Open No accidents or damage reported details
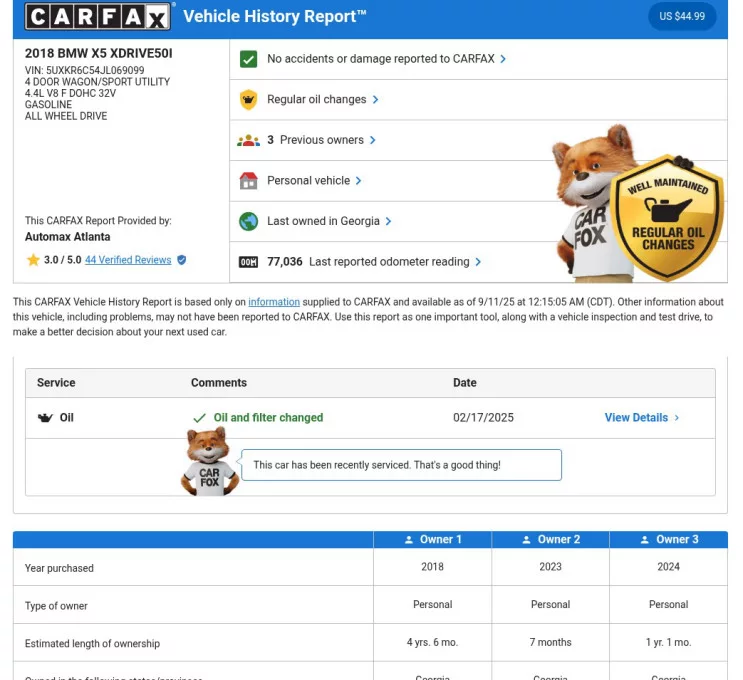Viewport: 743px width, 680px height. [381, 59]
